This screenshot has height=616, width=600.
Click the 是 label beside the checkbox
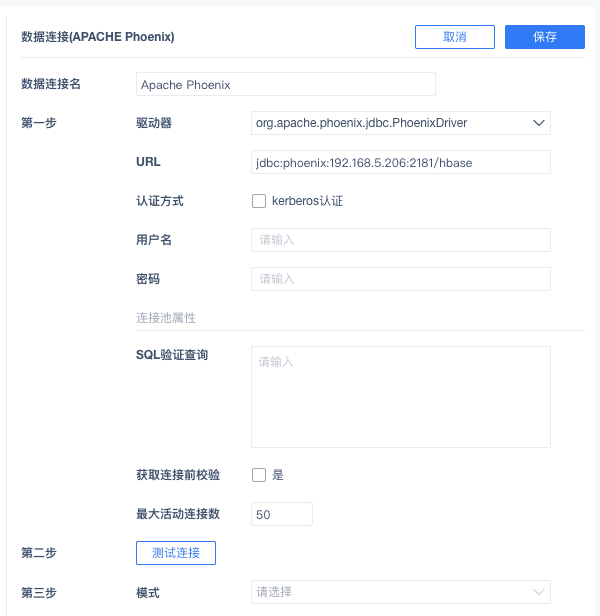click(x=278, y=475)
